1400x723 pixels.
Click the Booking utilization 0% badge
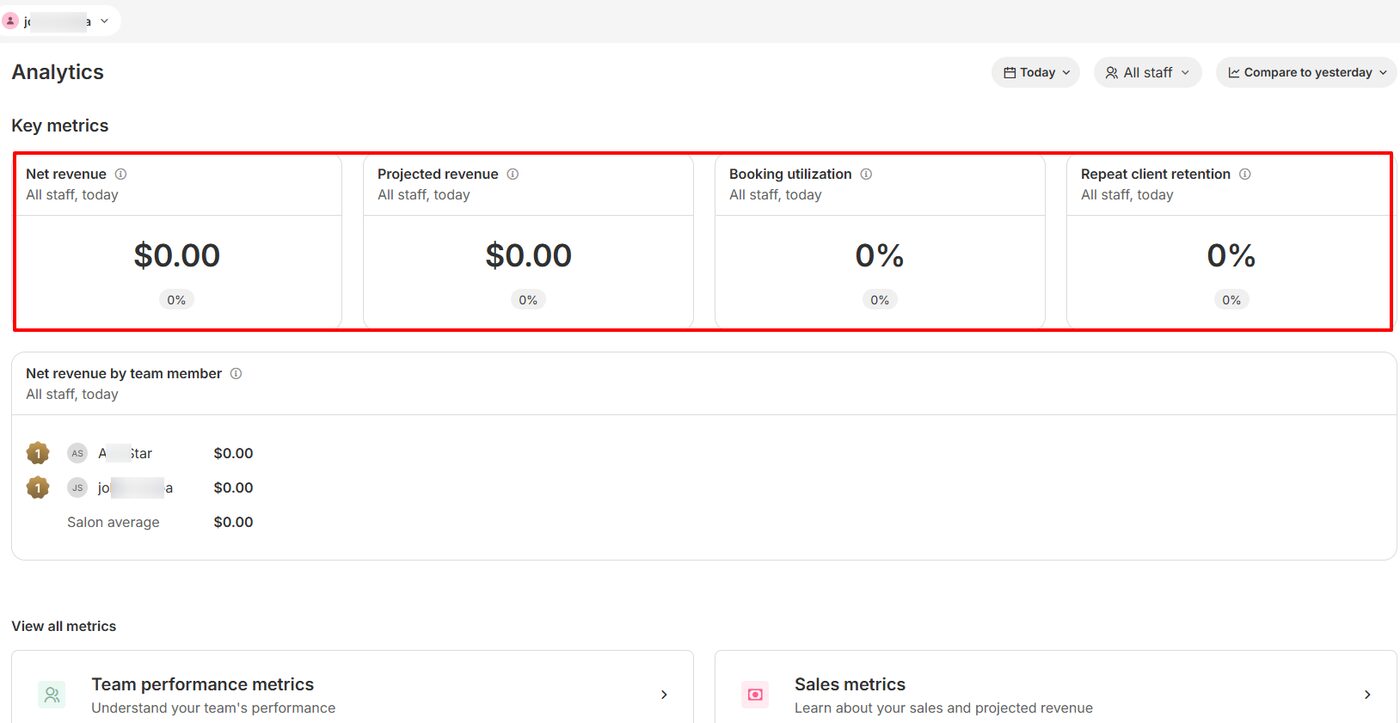[880, 300]
